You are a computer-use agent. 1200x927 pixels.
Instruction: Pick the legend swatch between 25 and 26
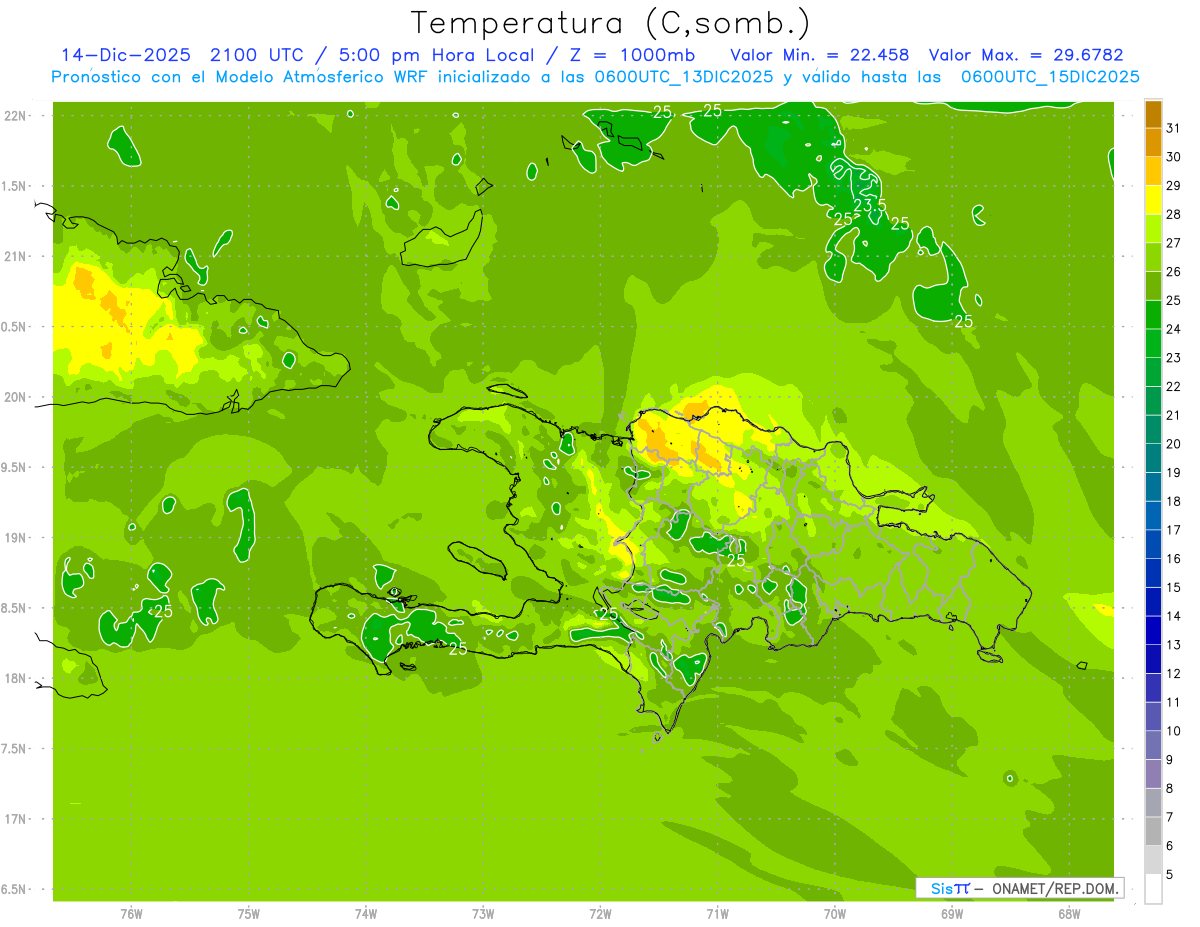tap(1153, 286)
